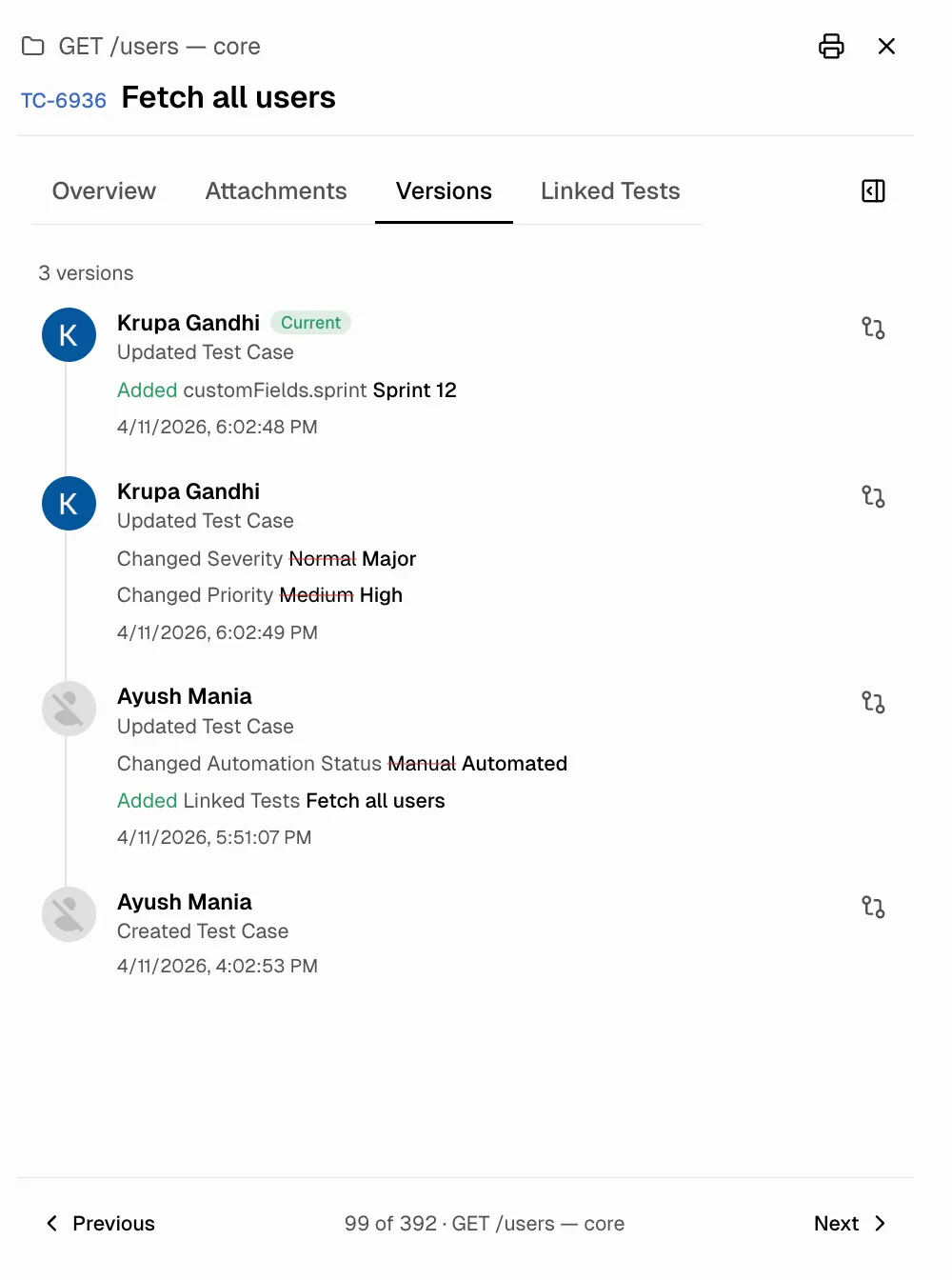Click the GET /users — core folder path
The image size is (952, 1280).
159,47
